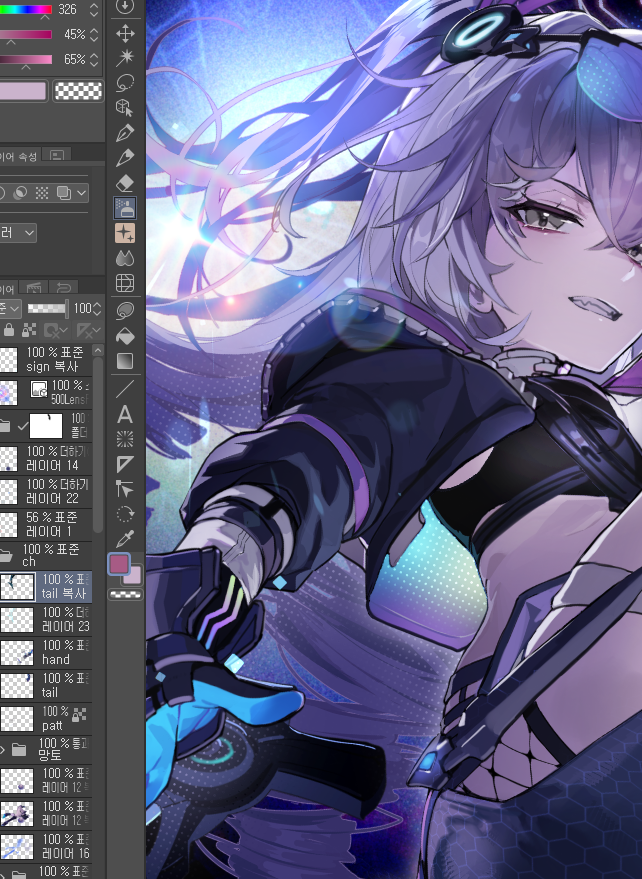Select the 레이어 14 layer
Viewport: 642px width, 879px height.
45,459
